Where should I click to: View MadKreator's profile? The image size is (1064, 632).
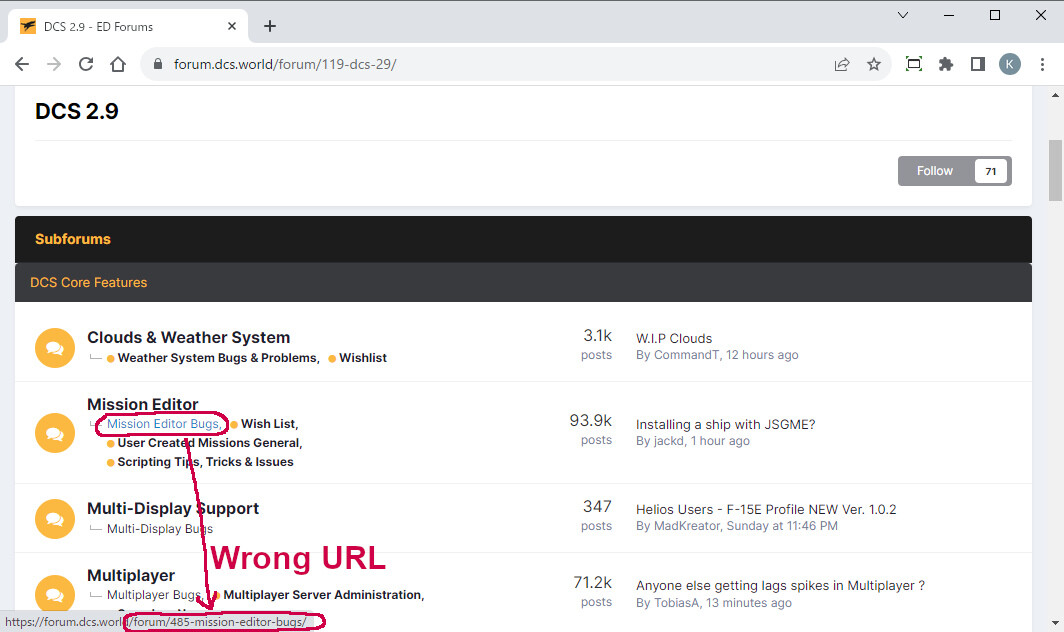click(687, 526)
